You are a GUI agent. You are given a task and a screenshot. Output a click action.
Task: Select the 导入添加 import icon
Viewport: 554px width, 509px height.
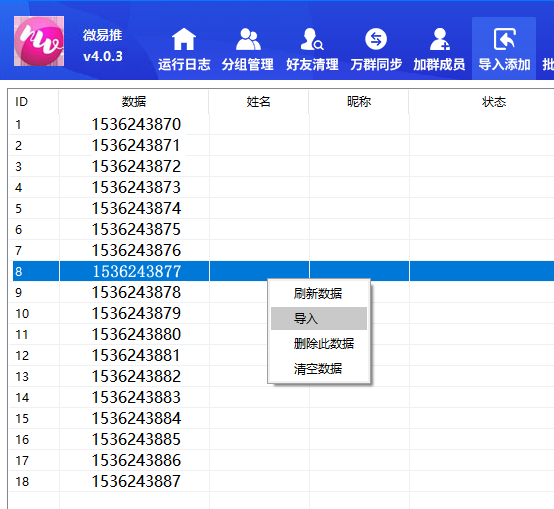[504, 39]
